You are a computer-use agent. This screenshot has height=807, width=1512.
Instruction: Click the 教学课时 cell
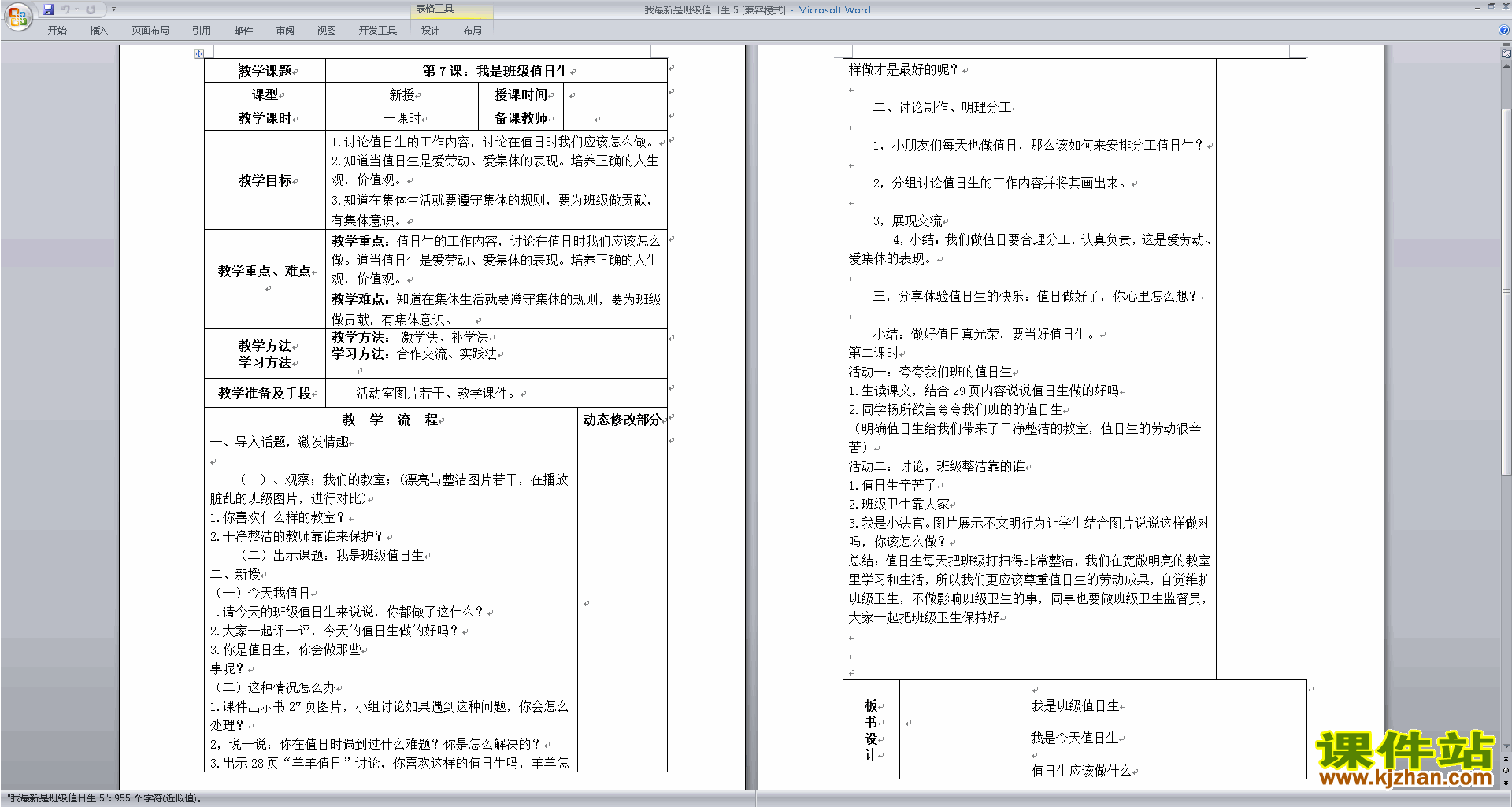[265, 118]
